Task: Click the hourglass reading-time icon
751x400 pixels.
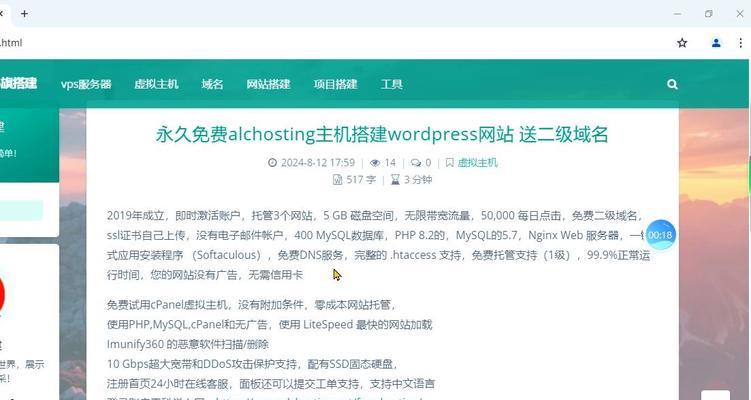Action: coord(395,180)
